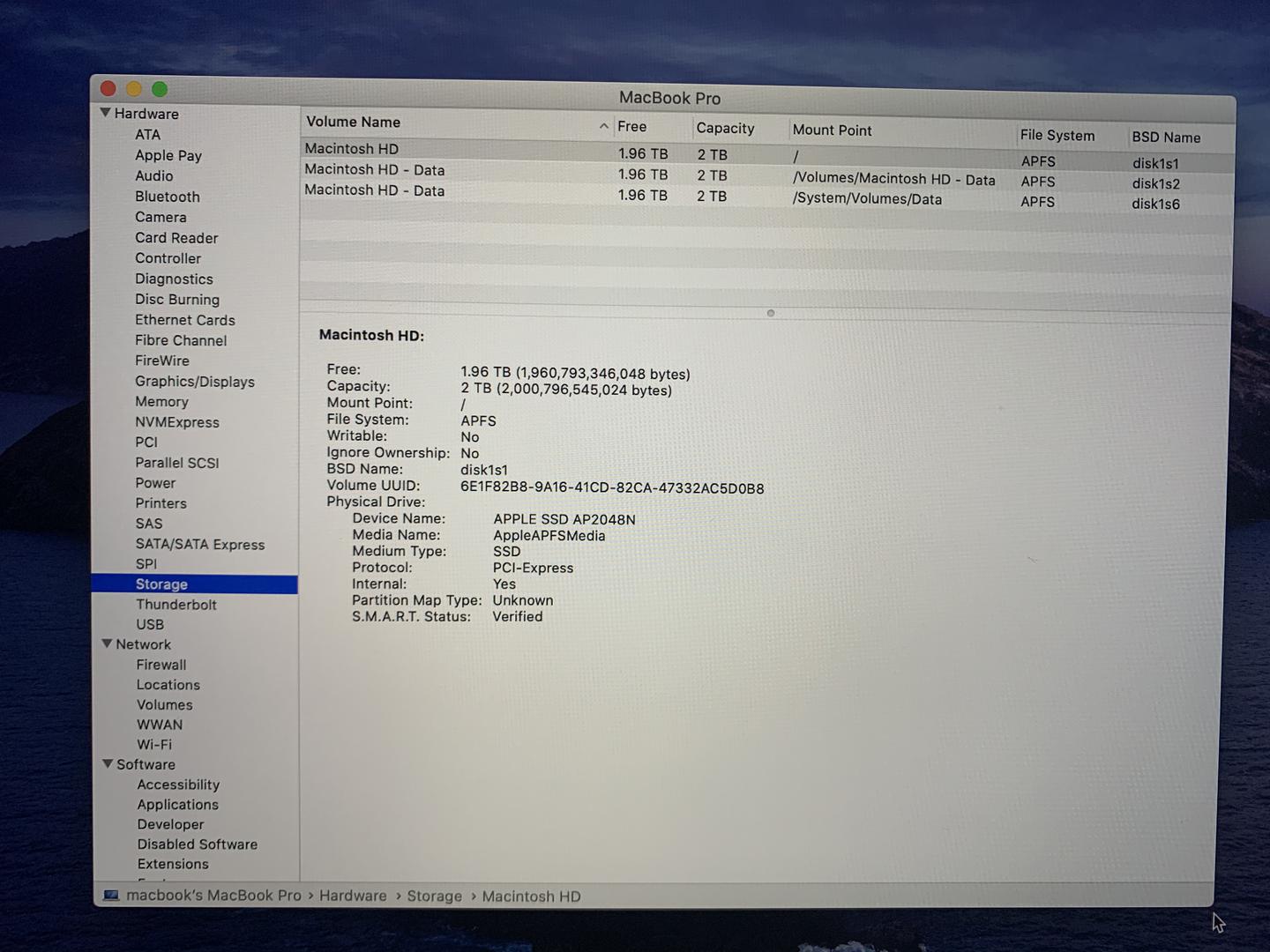Click the S.M.A.R.T. Status Verified value
This screenshot has height=952, width=1270.
(x=518, y=616)
